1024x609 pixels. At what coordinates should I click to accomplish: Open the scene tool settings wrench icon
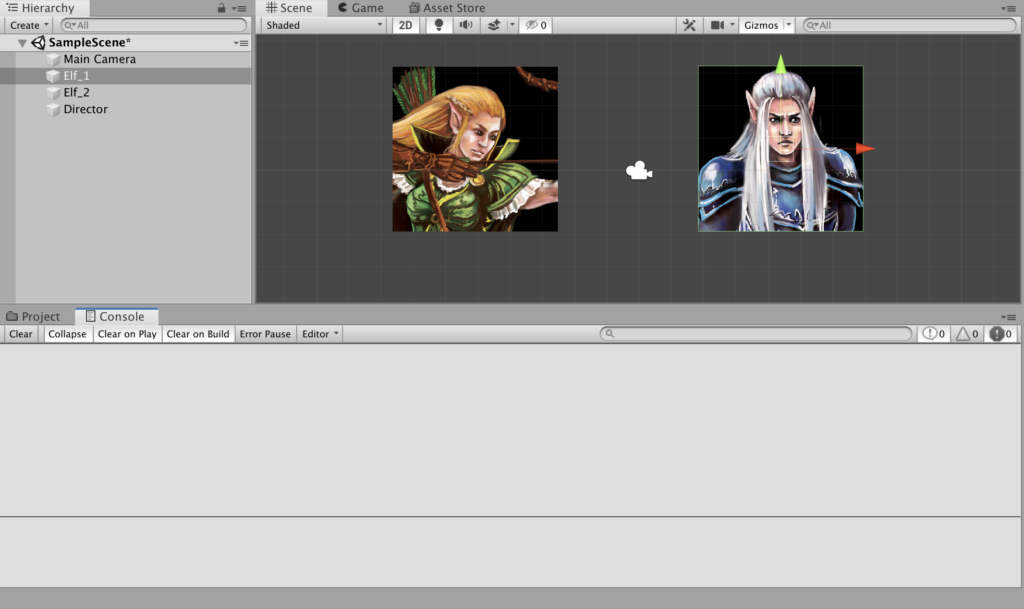(x=689, y=25)
